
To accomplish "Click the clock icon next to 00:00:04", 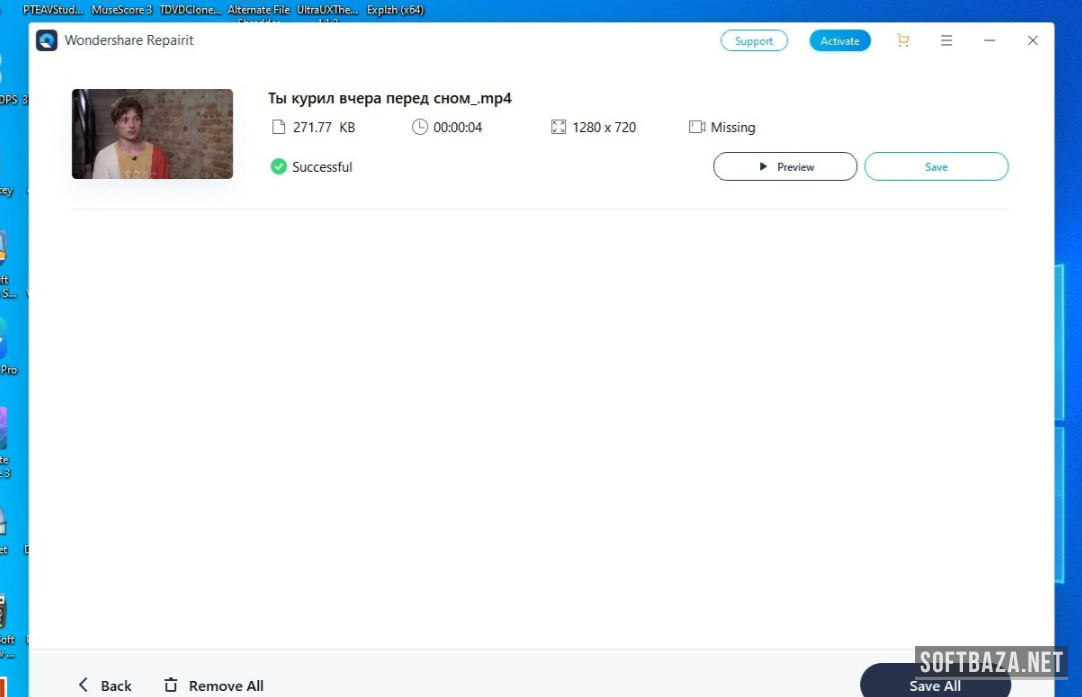I will [419, 127].
